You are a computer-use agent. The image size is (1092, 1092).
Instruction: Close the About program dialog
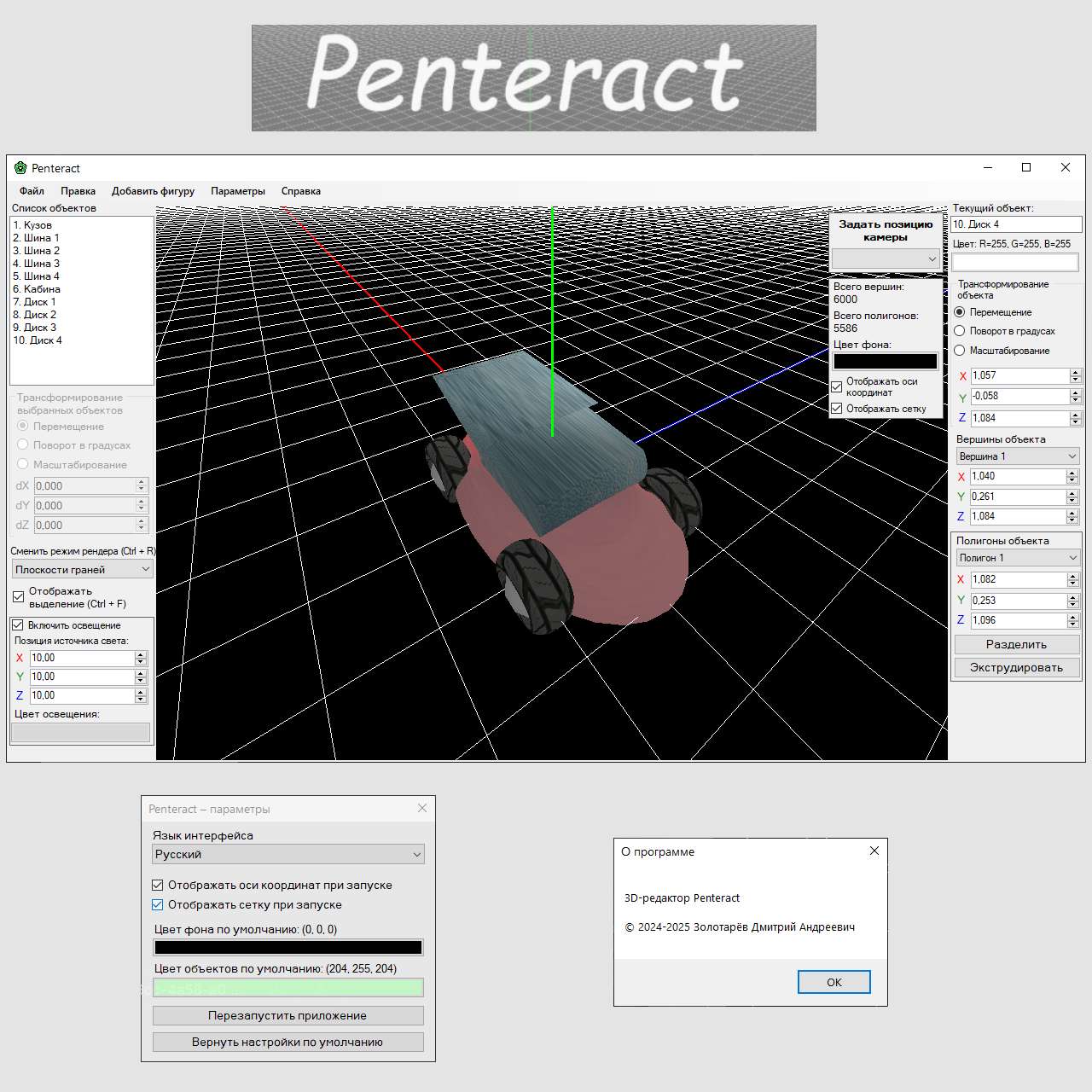point(874,851)
